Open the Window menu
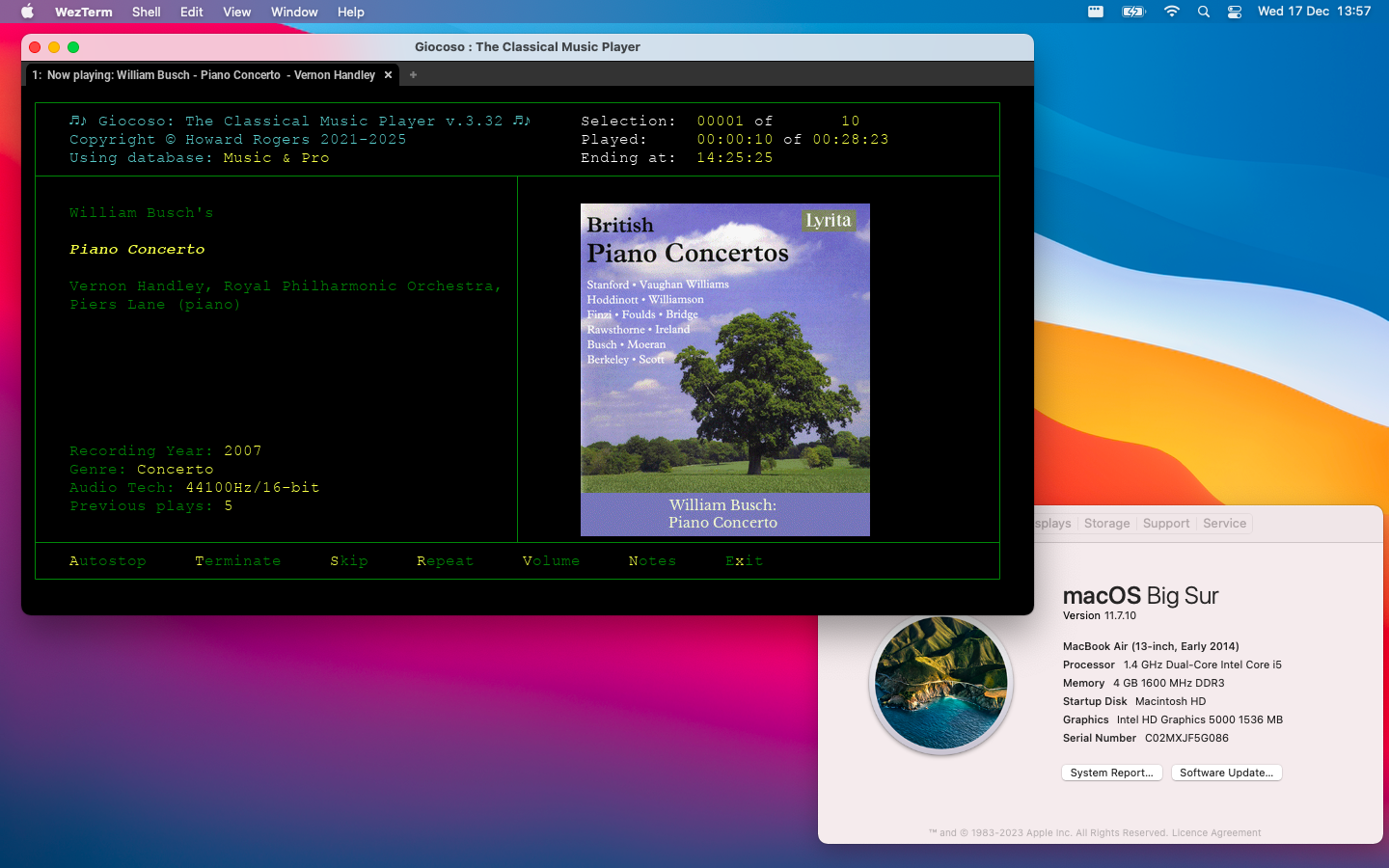 coord(294,12)
